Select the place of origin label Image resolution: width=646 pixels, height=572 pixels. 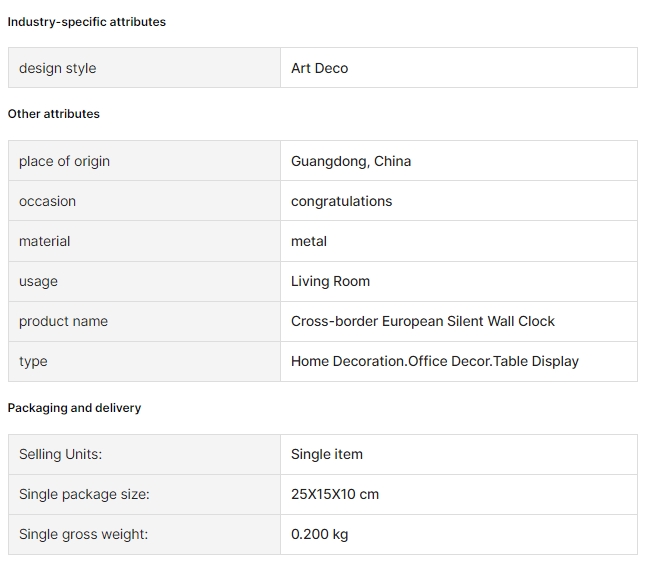pyautogui.click(x=64, y=161)
